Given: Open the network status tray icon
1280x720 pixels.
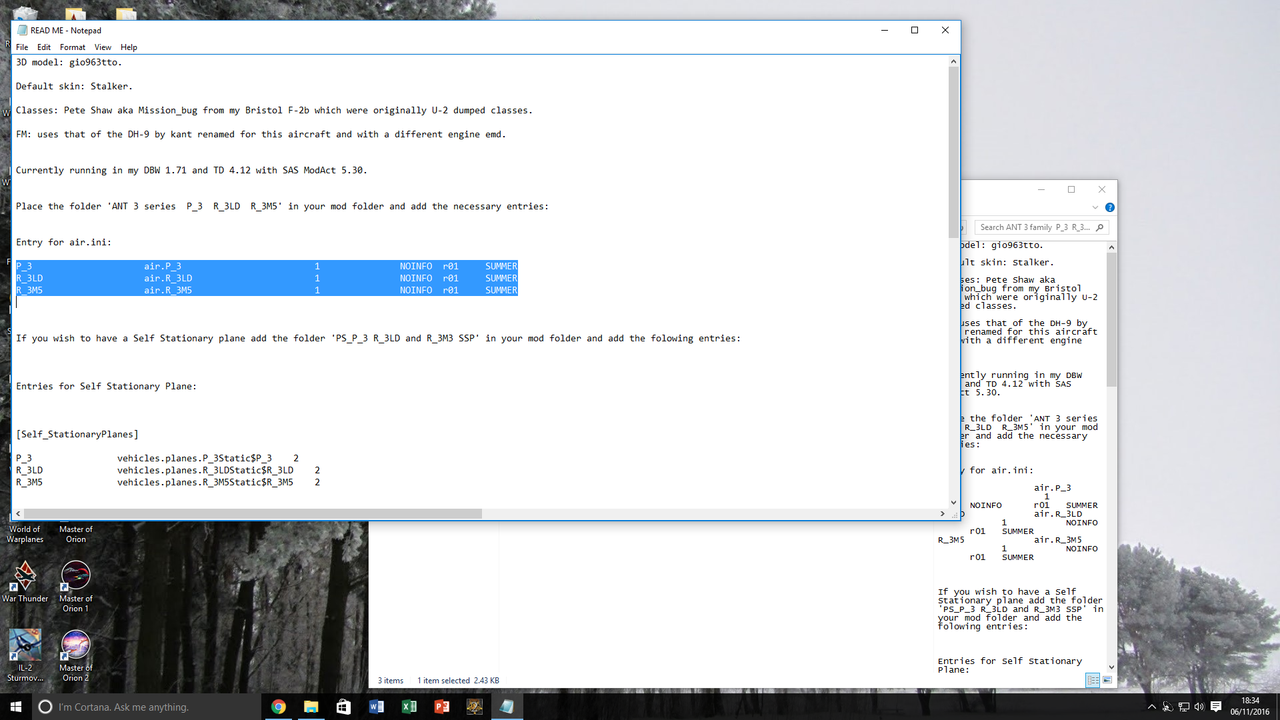Looking at the screenshot, I should tap(1182, 706).
